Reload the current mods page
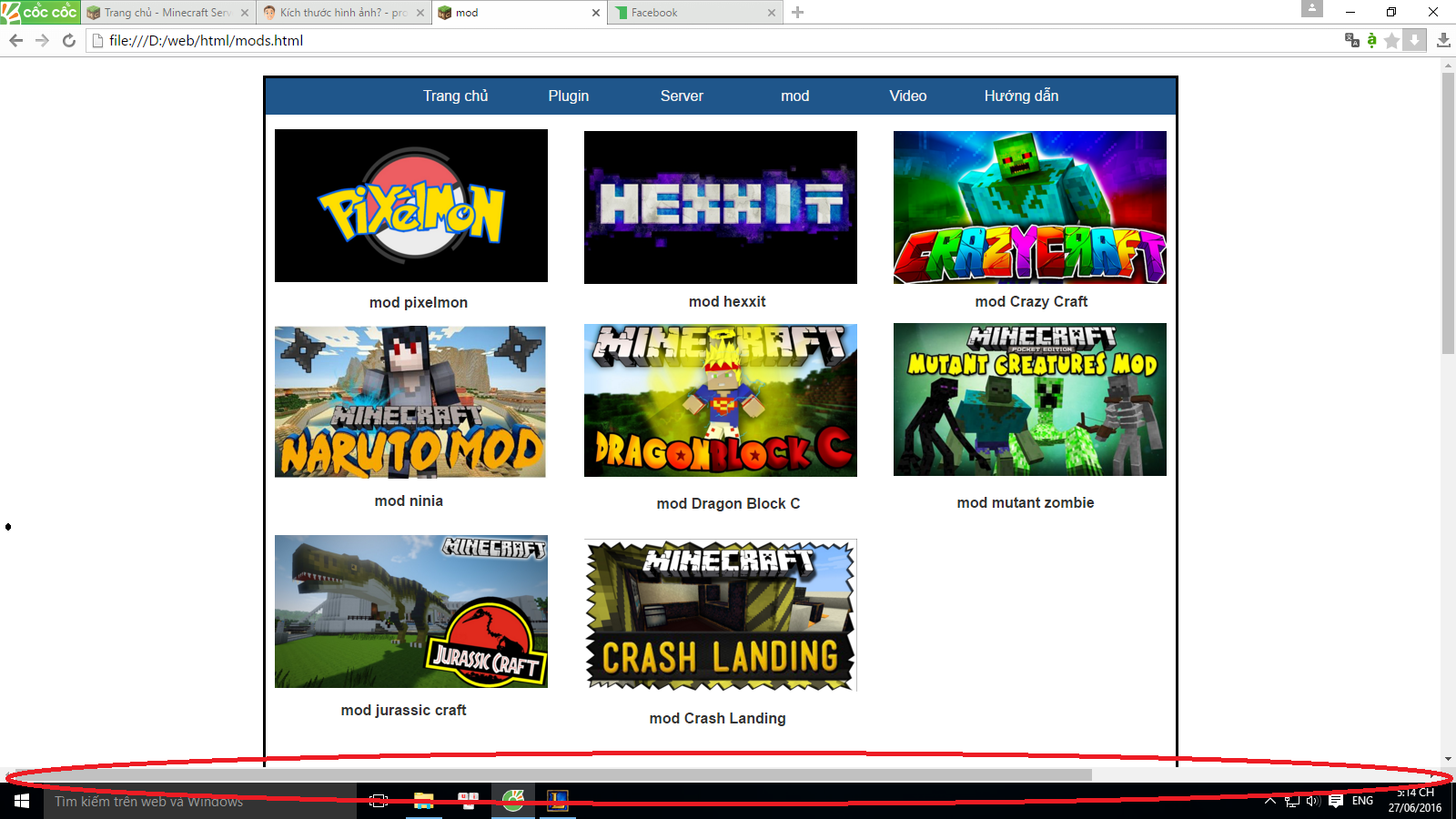The image size is (1456, 819). coord(68,40)
